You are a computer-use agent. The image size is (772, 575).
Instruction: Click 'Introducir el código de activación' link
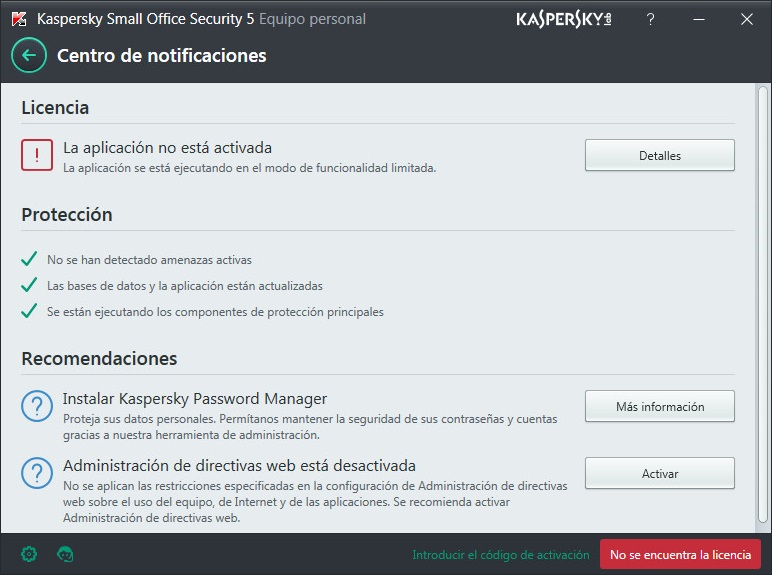pos(501,554)
